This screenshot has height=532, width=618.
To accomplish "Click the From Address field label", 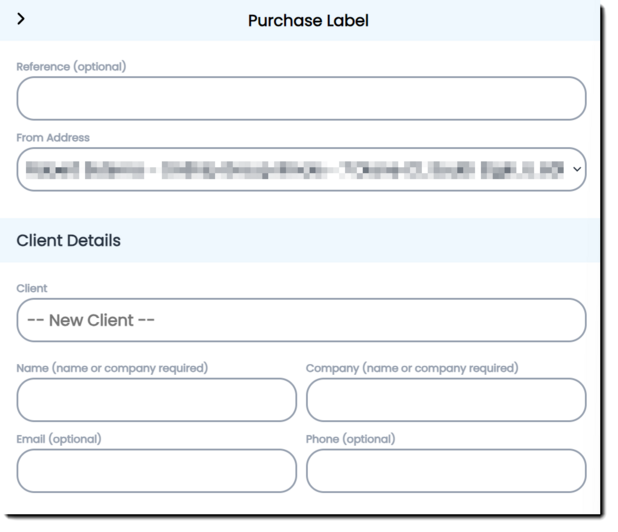I will pyautogui.click(x=53, y=138).
